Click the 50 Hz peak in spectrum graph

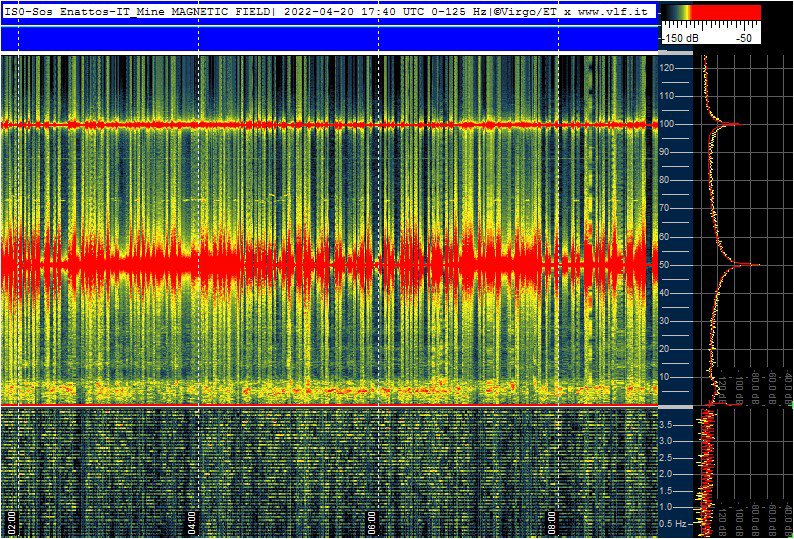coord(755,265)
